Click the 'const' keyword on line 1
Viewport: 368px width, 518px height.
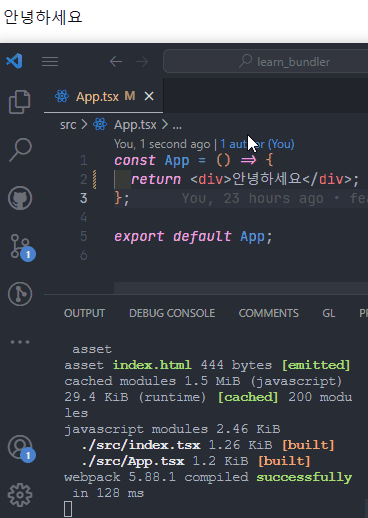pos(135,160)
